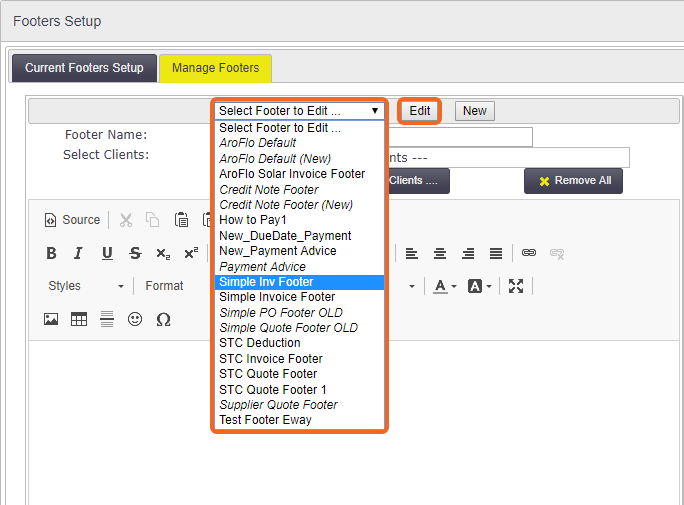Select 'AroFlo Default' from the list

coord(299,143)
